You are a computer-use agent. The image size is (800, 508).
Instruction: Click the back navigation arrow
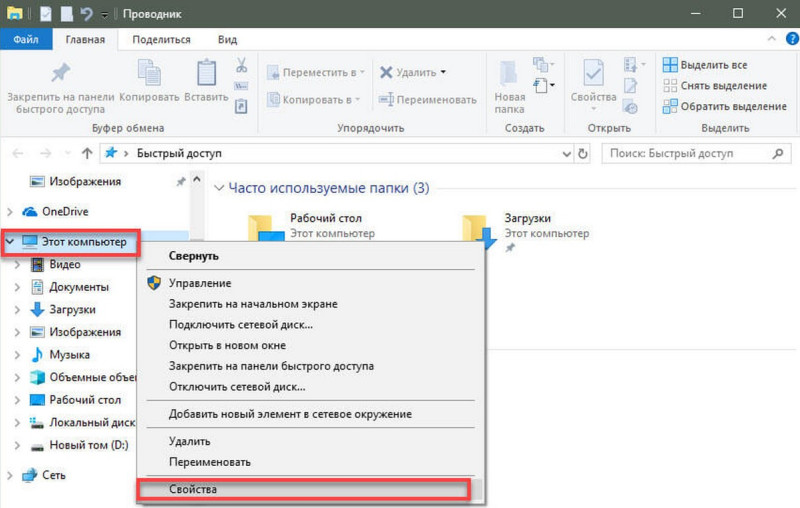click(18, 153)
